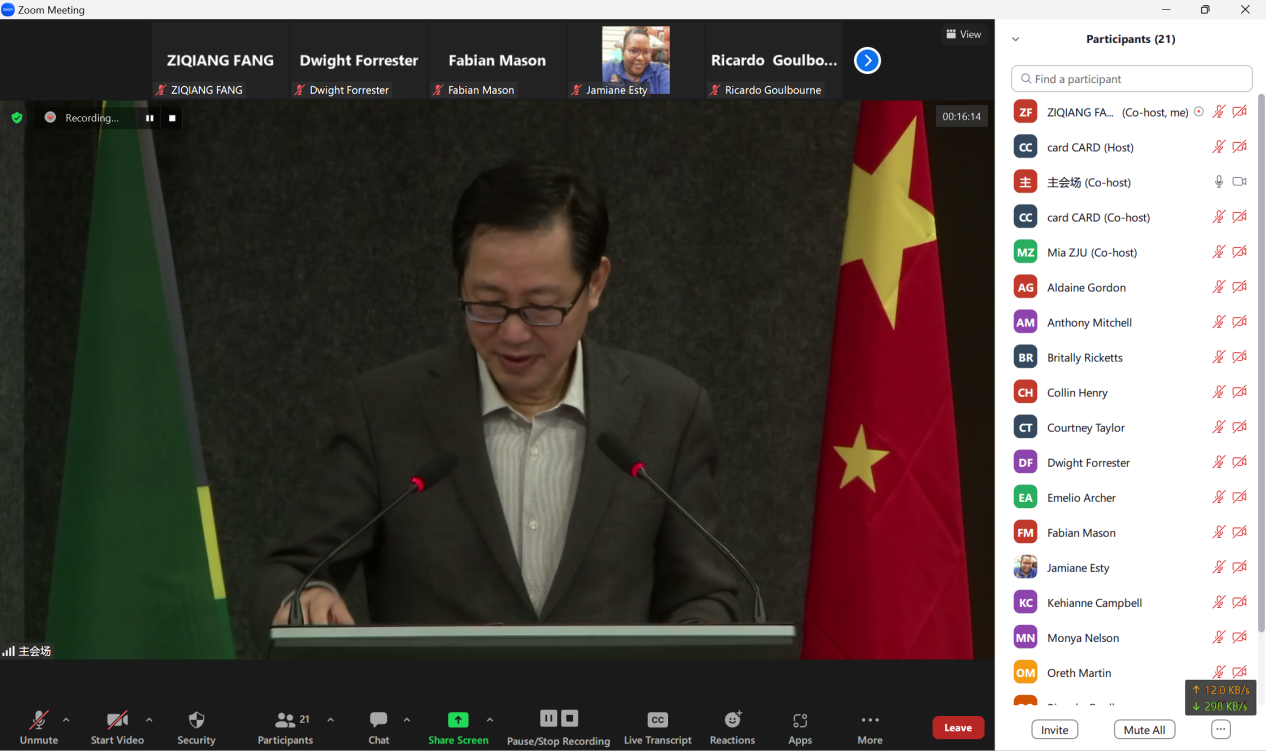Expand audio options arrow beside Unmute
The image size is (1266, 751).
point(66,720)
